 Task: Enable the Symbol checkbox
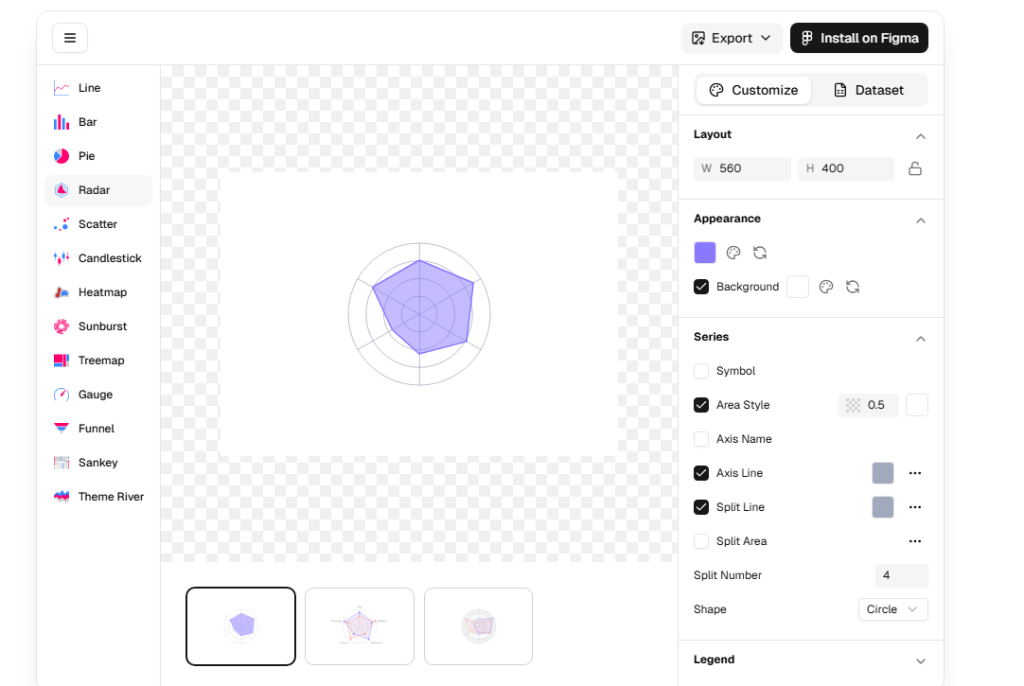point(701,371)
